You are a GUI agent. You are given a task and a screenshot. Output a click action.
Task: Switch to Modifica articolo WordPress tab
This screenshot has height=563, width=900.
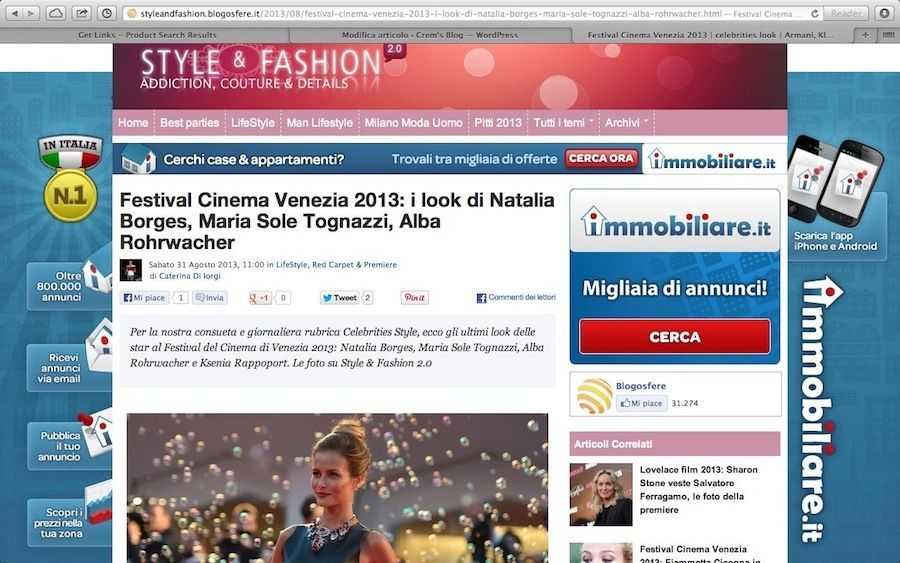click(x=430, y=35)
